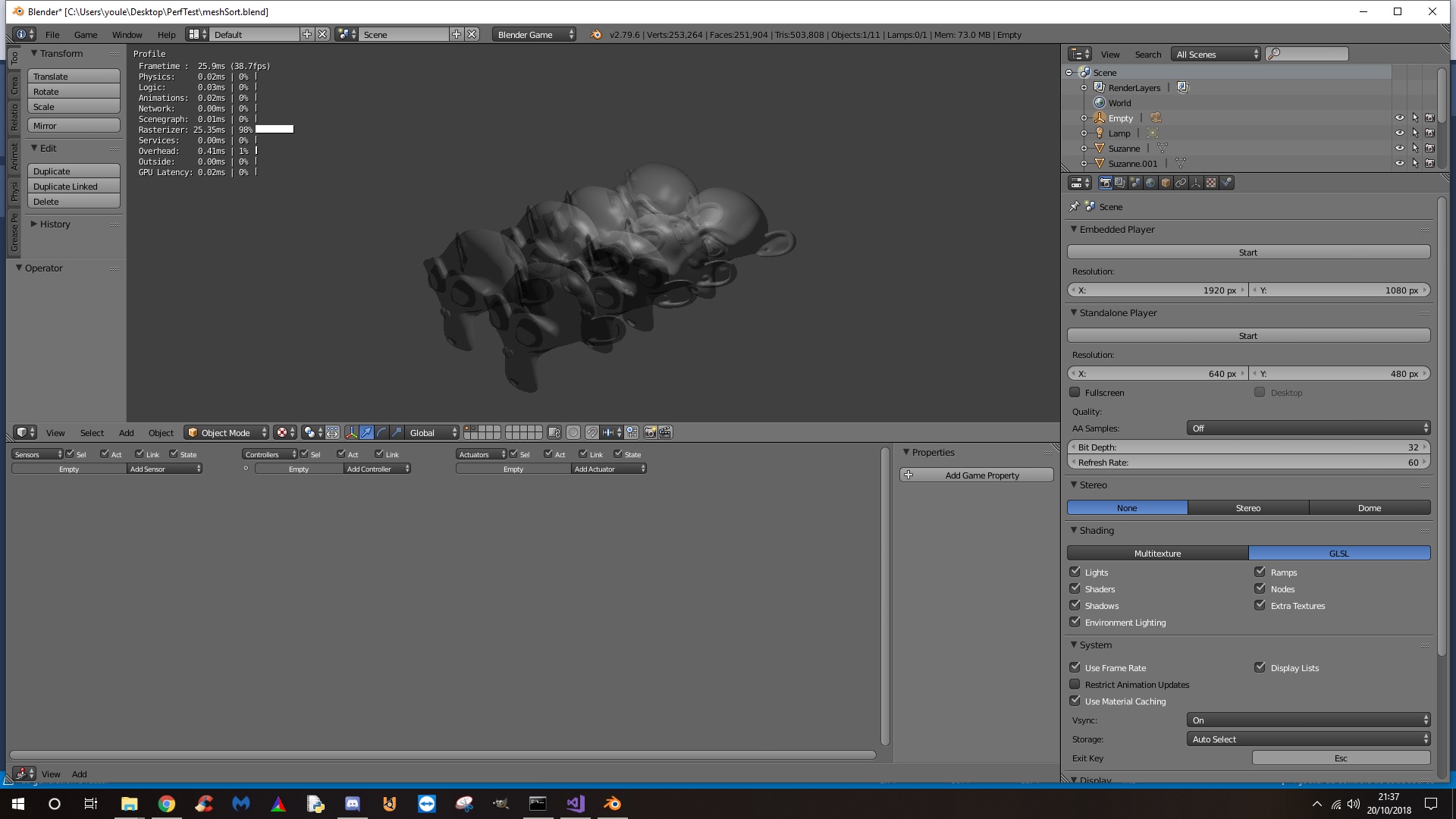The image size is (1456, 819).
Task: Click Add Game Property button
Action: tap(977, 475)
